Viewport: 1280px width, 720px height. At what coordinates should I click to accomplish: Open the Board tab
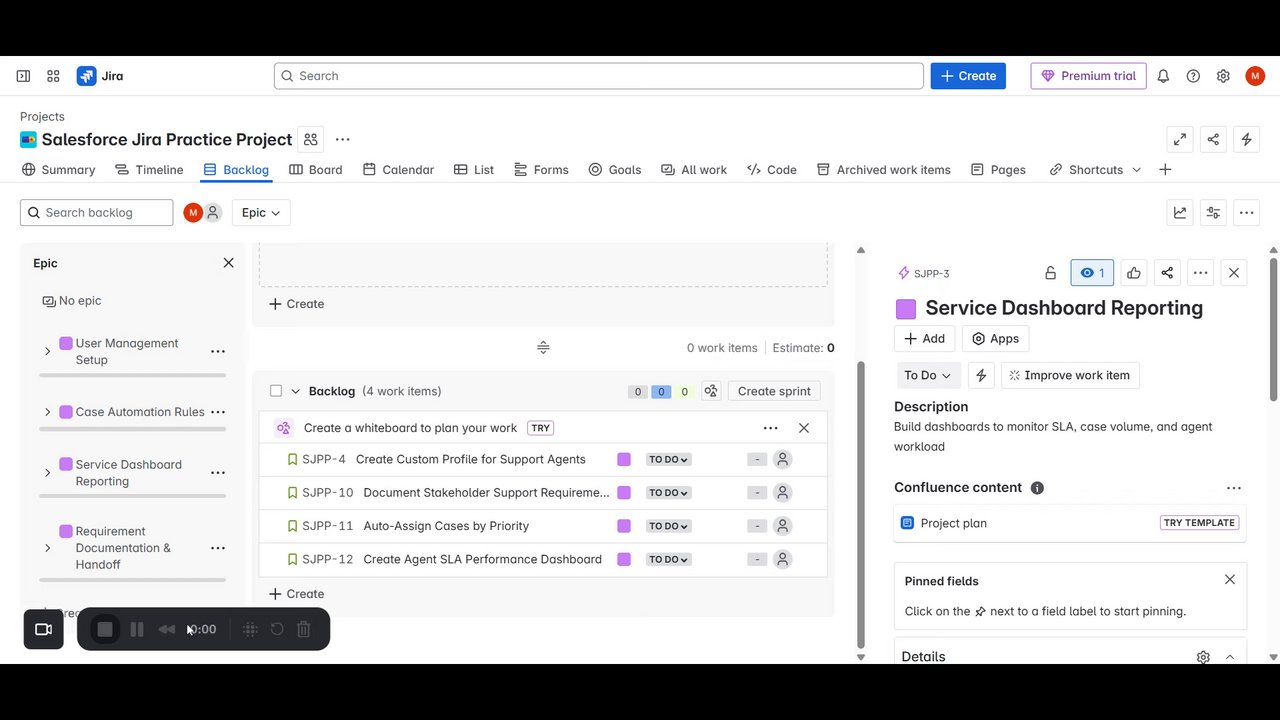tap(316, 170)
